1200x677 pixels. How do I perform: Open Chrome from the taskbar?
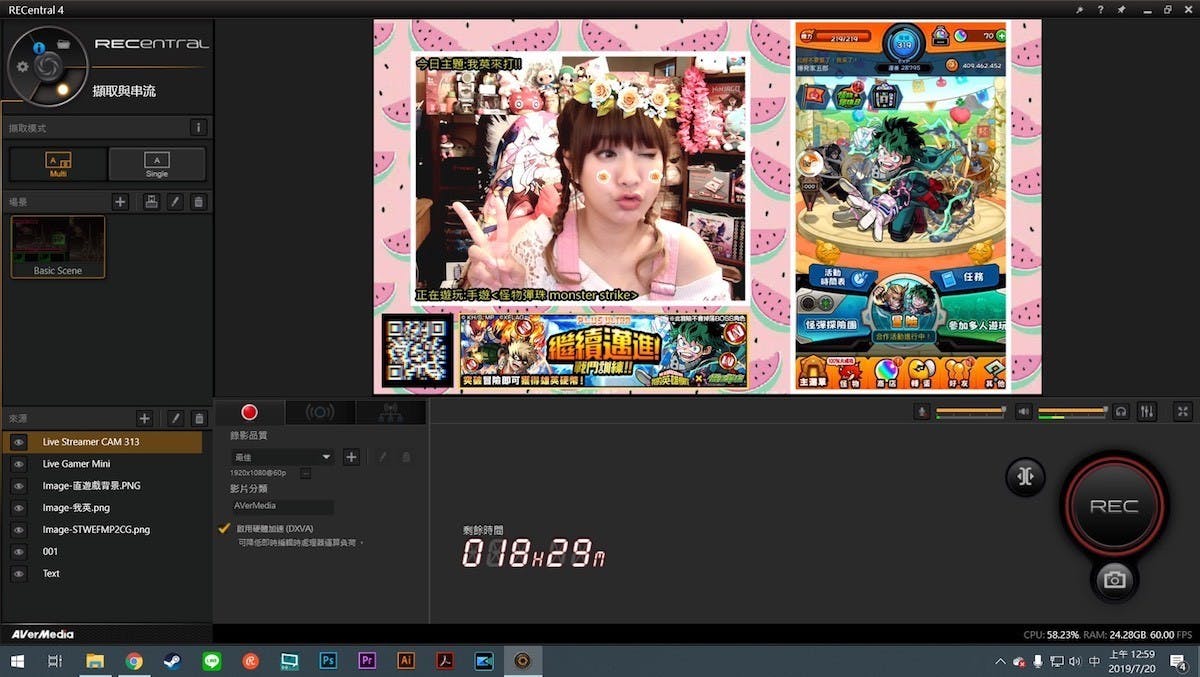133,661
